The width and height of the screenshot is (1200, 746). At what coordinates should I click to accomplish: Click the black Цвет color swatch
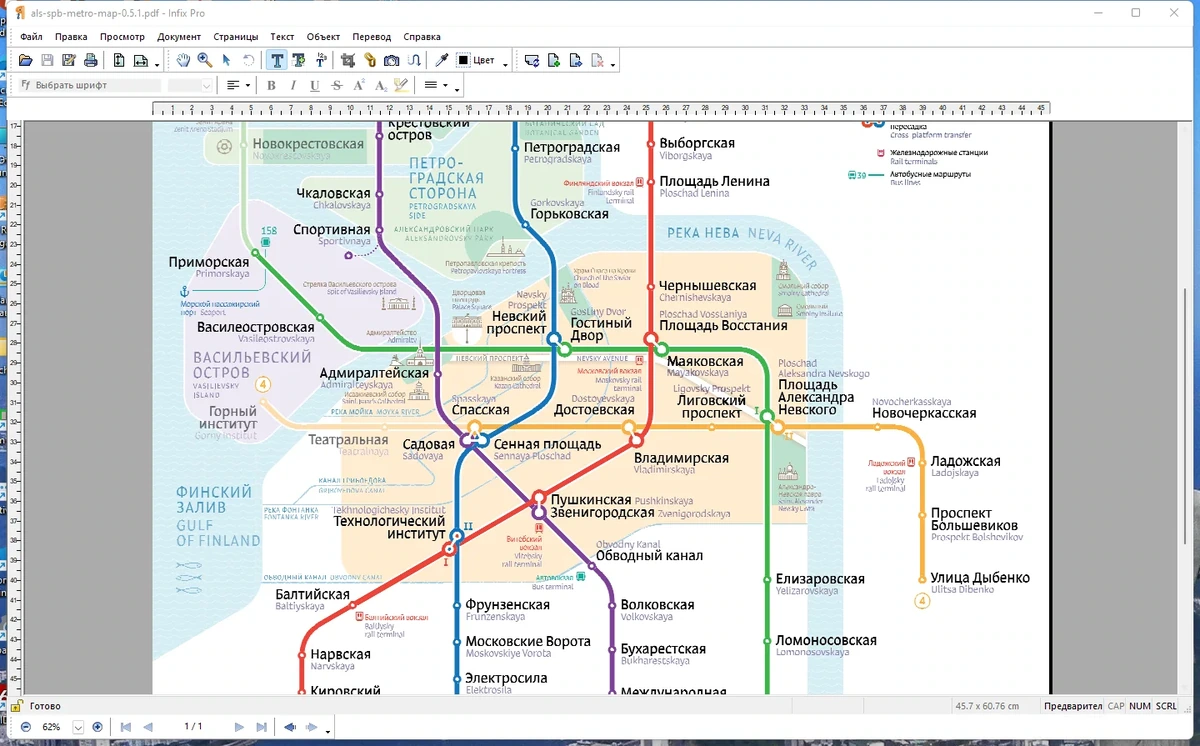(x=464, y=61)
